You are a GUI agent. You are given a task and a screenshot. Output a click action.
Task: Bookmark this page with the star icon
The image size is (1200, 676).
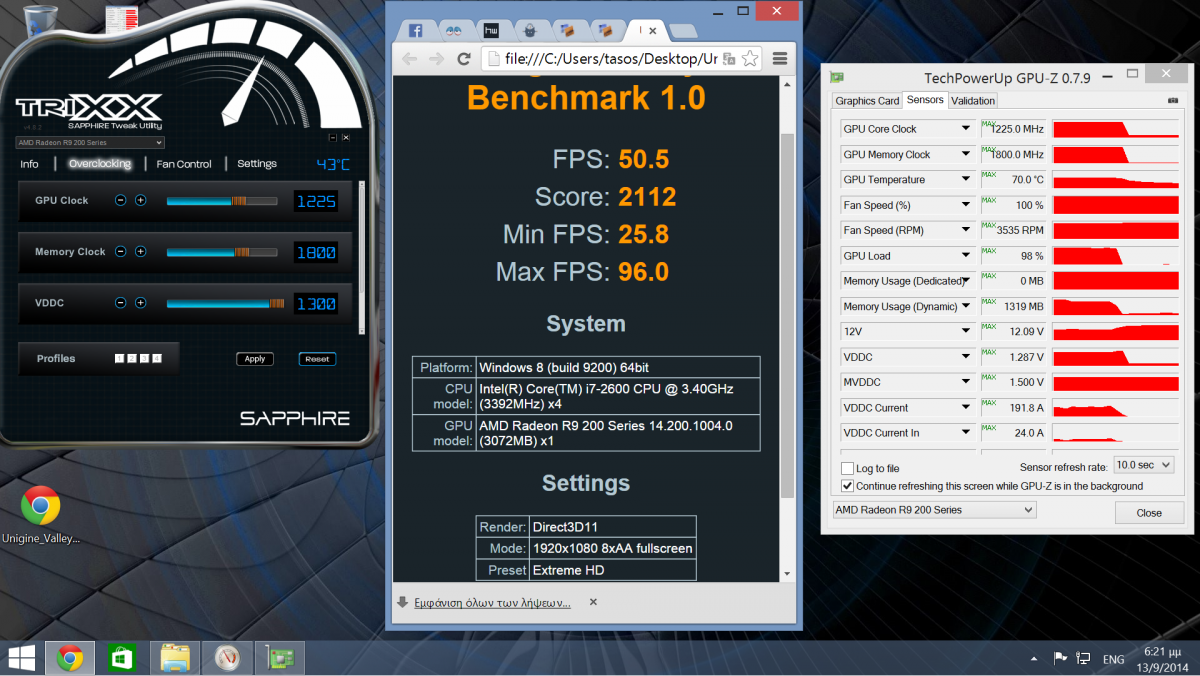(750, 58)
